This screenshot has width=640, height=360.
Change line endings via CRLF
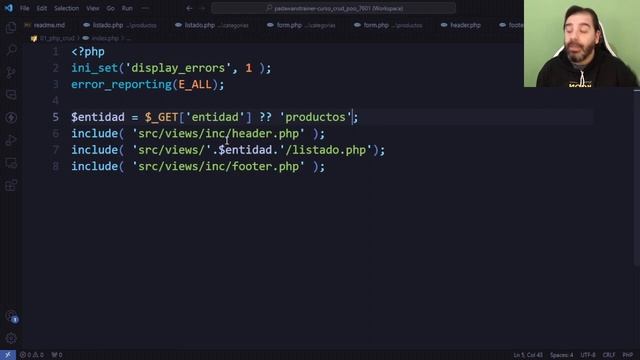pos(609,355)
